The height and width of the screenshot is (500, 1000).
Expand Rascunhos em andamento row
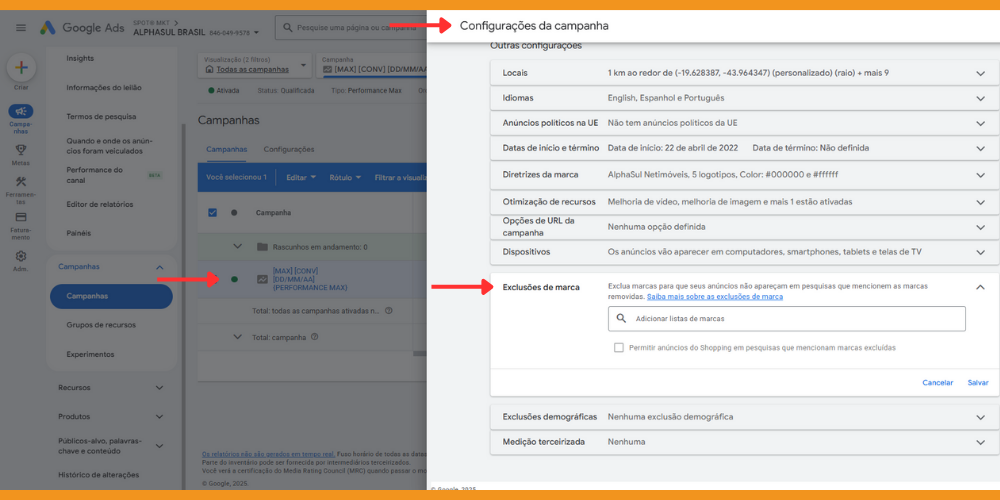coord(238,247)
